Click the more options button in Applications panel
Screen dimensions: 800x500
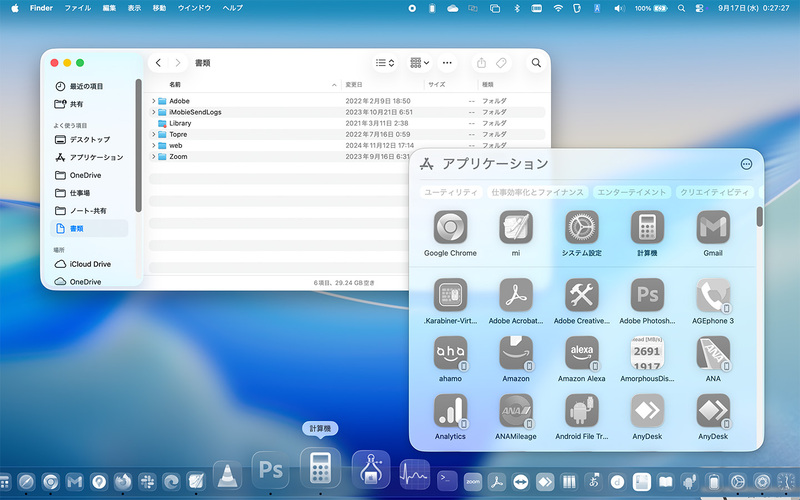pos(746,164)
